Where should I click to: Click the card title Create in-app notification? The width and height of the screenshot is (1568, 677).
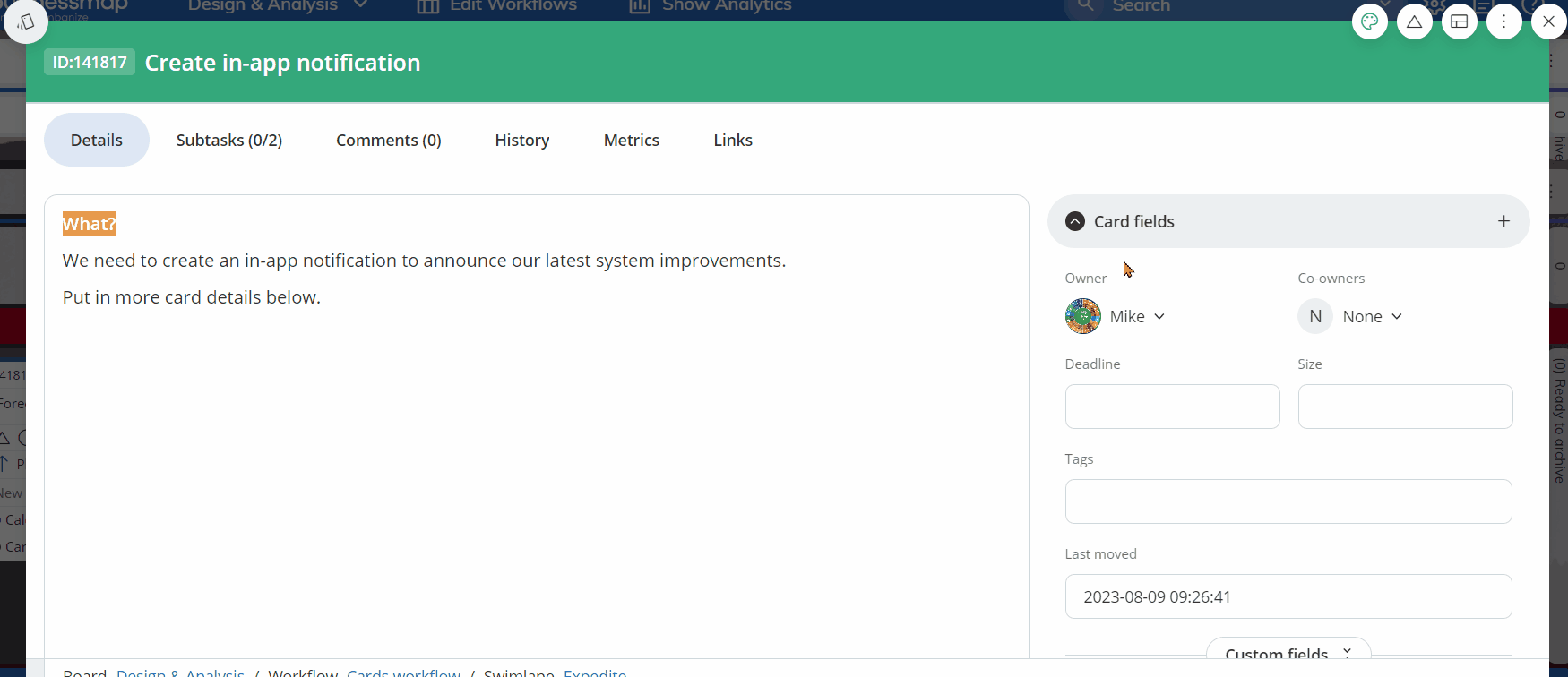tap(282, 63)
